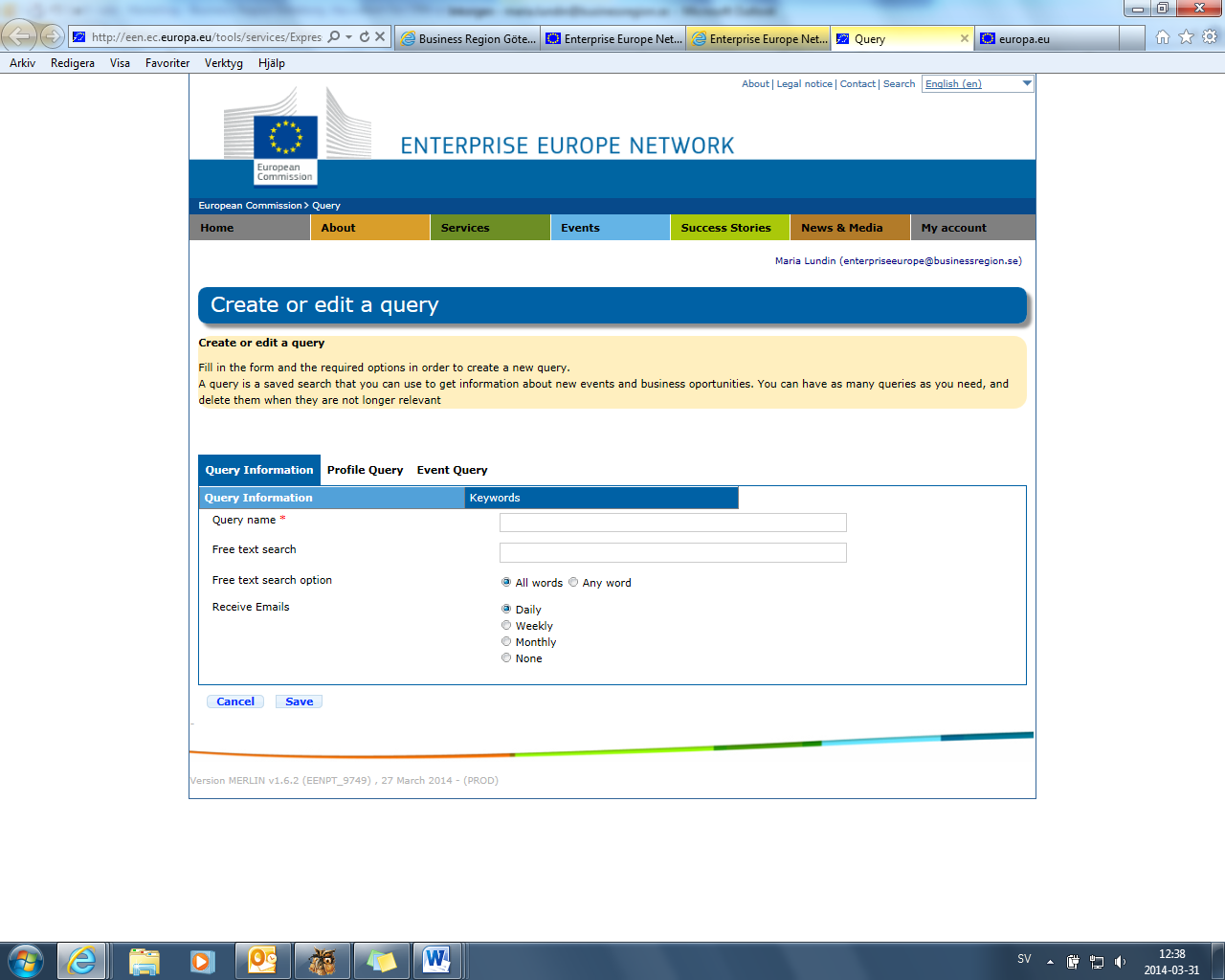1225x980 pixels.
Task: Click the Query name input field
Action: pyautogui.click(x=673, y=523)
